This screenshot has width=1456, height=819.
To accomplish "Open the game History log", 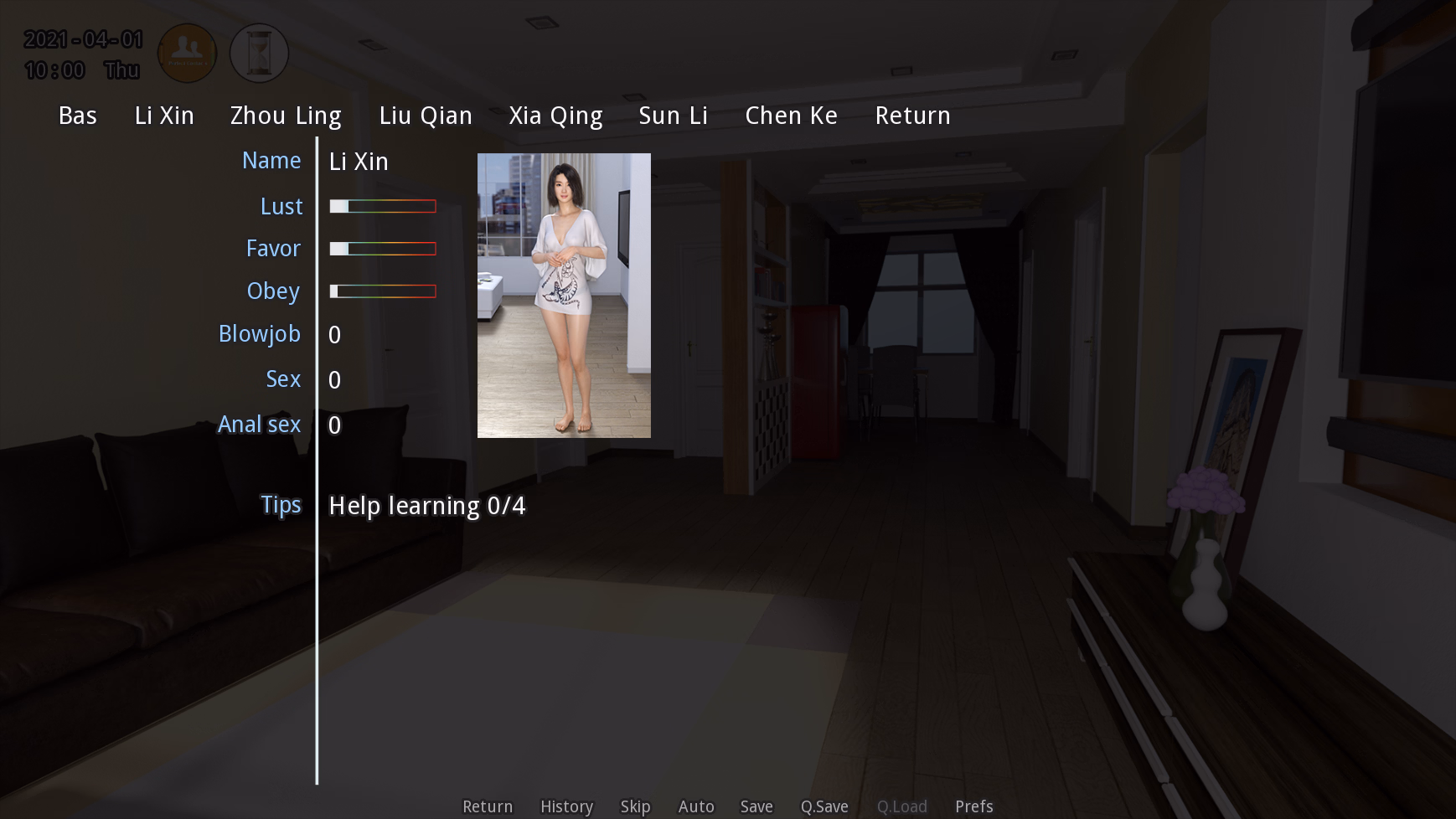I will click(566, 806).
